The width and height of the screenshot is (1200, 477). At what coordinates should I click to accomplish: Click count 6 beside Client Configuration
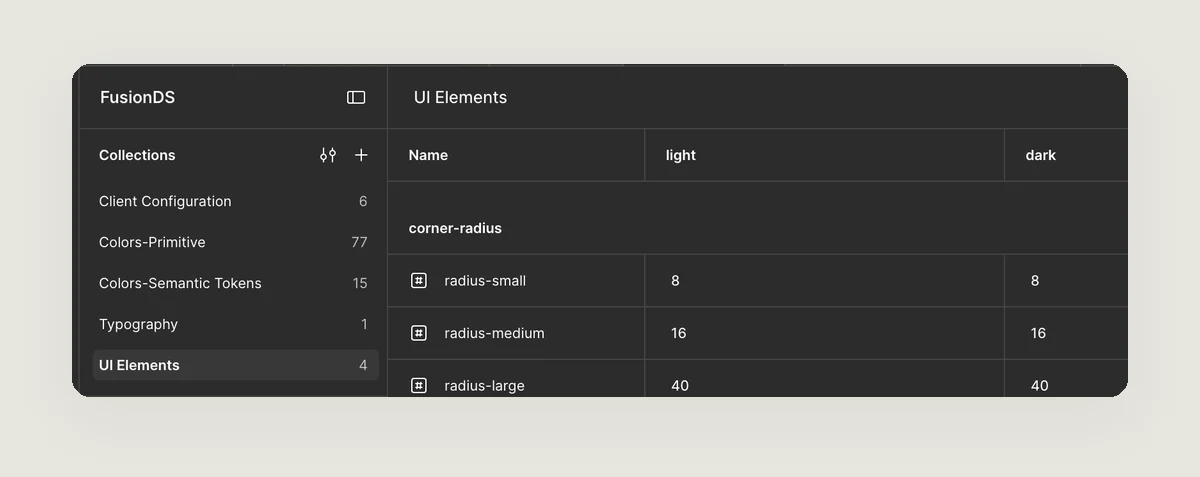[x=363, y=201]
